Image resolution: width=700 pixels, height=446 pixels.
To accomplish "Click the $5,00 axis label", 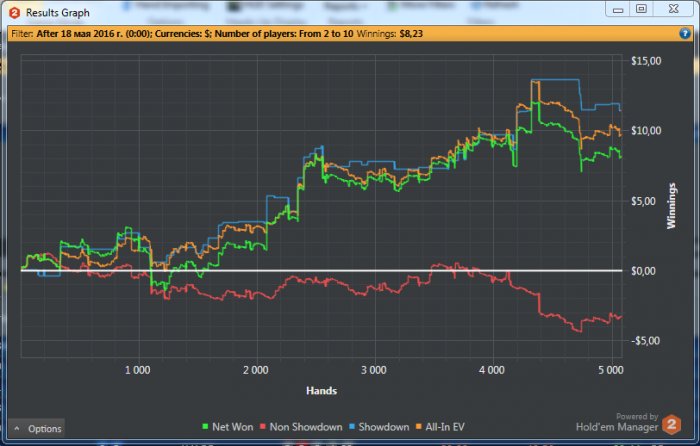I will point(643,201).
